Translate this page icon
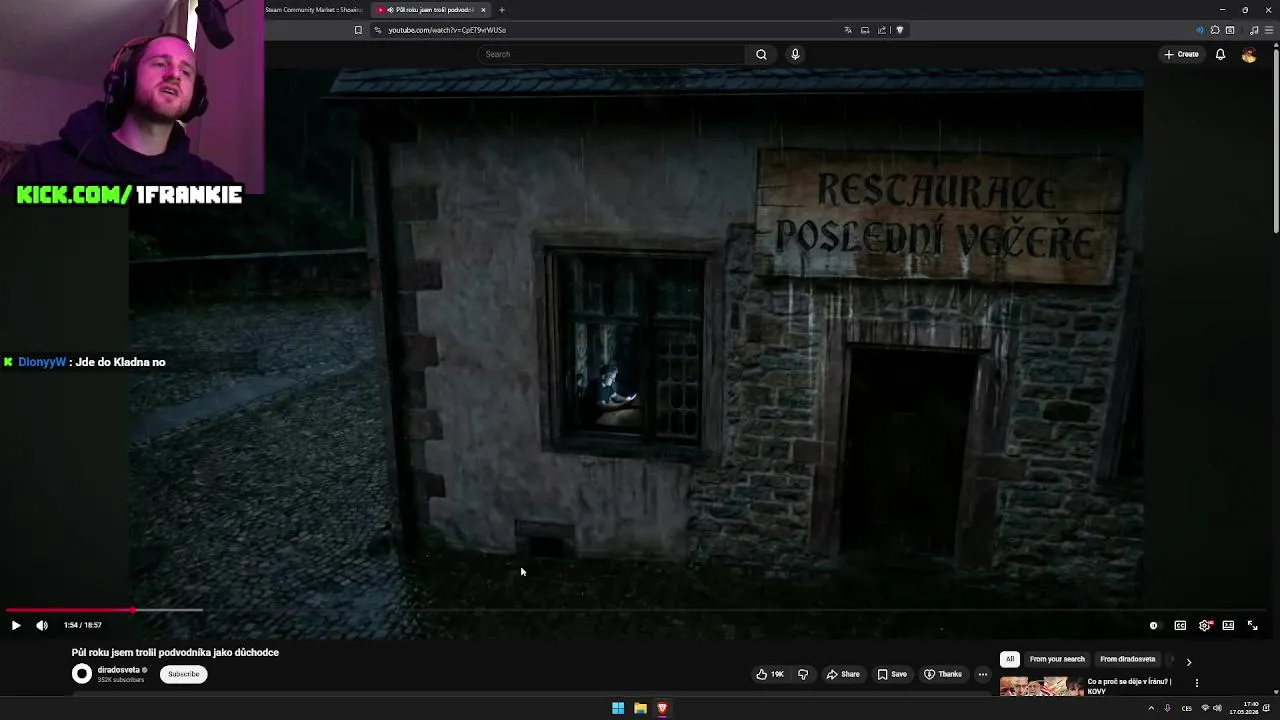Viewport: 1280px width, 720px height. (x=848, y=30)
